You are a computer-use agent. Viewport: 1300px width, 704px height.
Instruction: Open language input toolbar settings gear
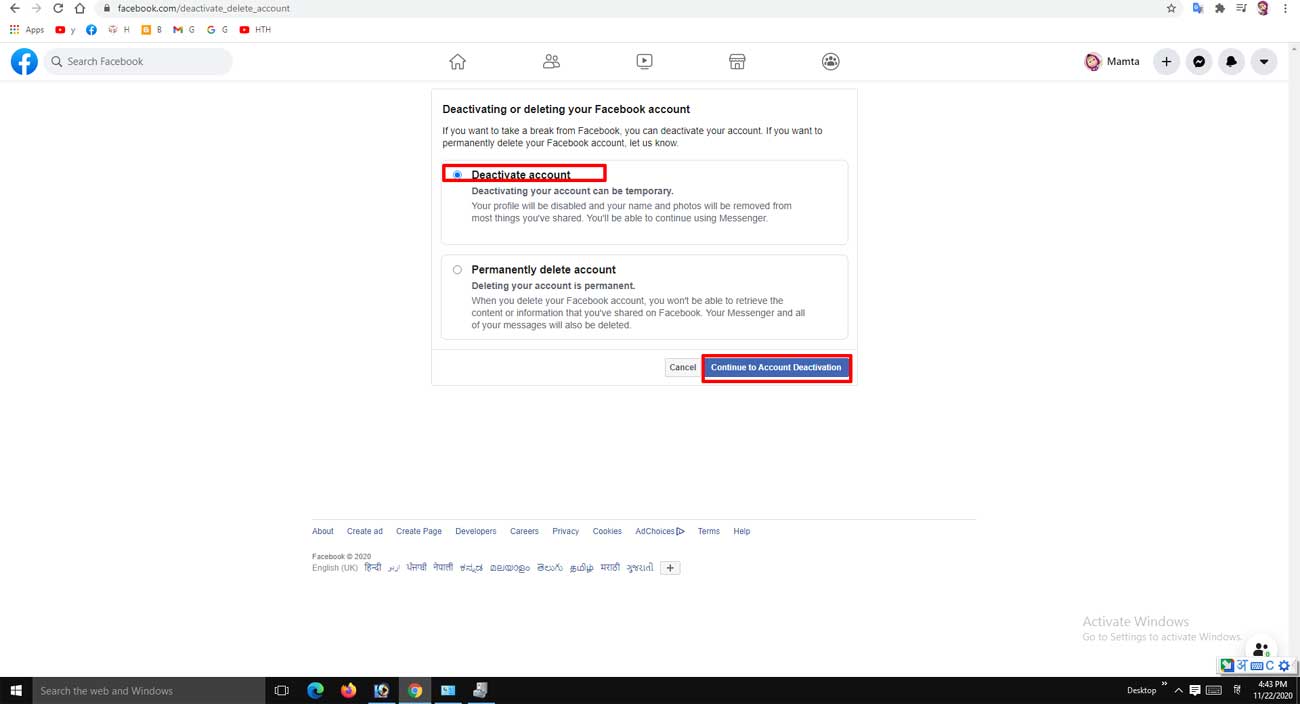click(1285, 666)
